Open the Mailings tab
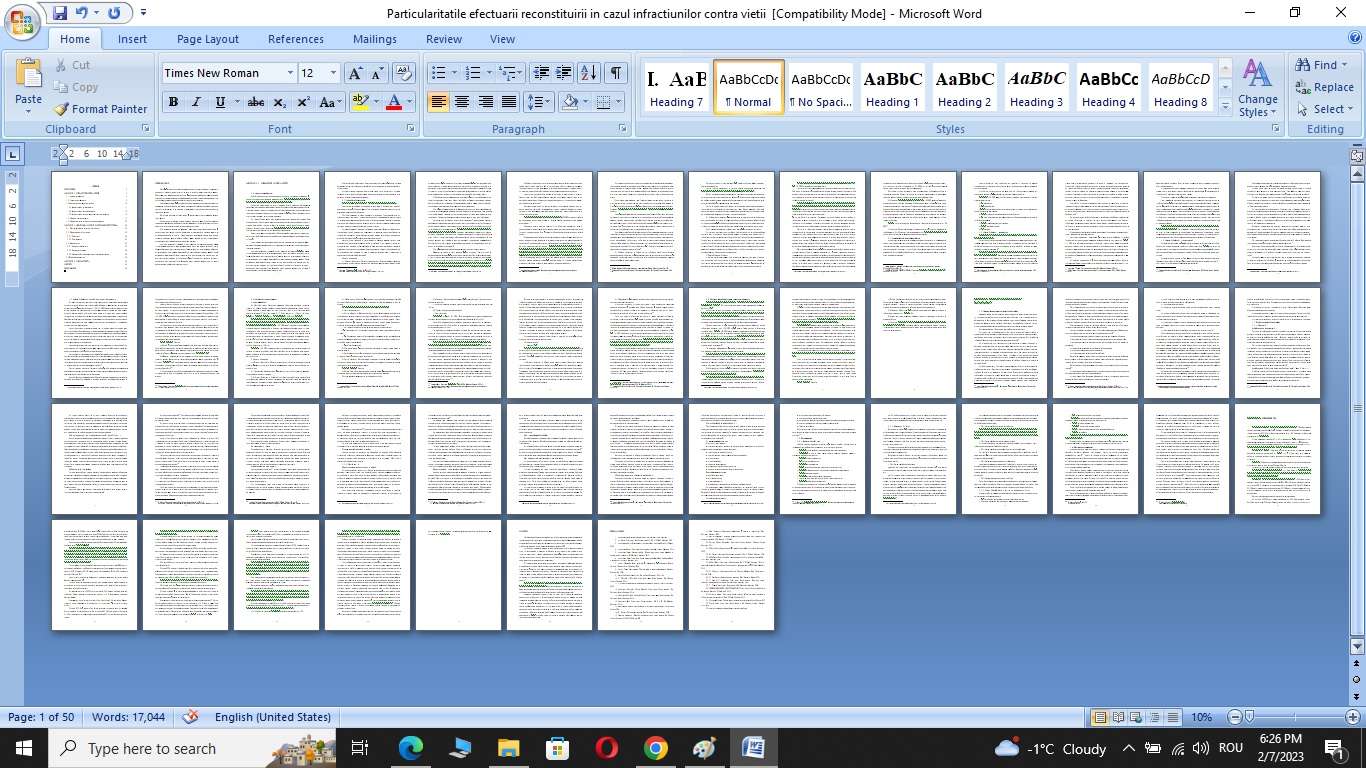The image size is (1366, 768). (374, 39)
